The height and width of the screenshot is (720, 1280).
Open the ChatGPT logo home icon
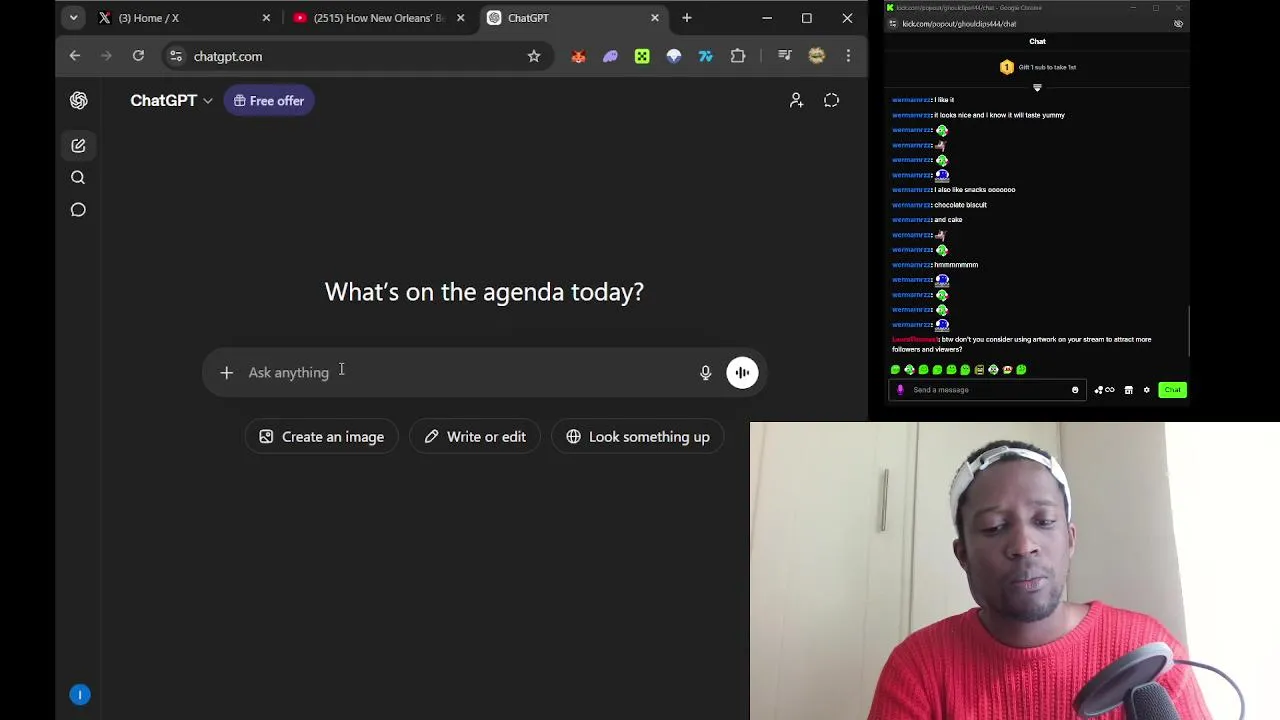(x=78, y=100)
